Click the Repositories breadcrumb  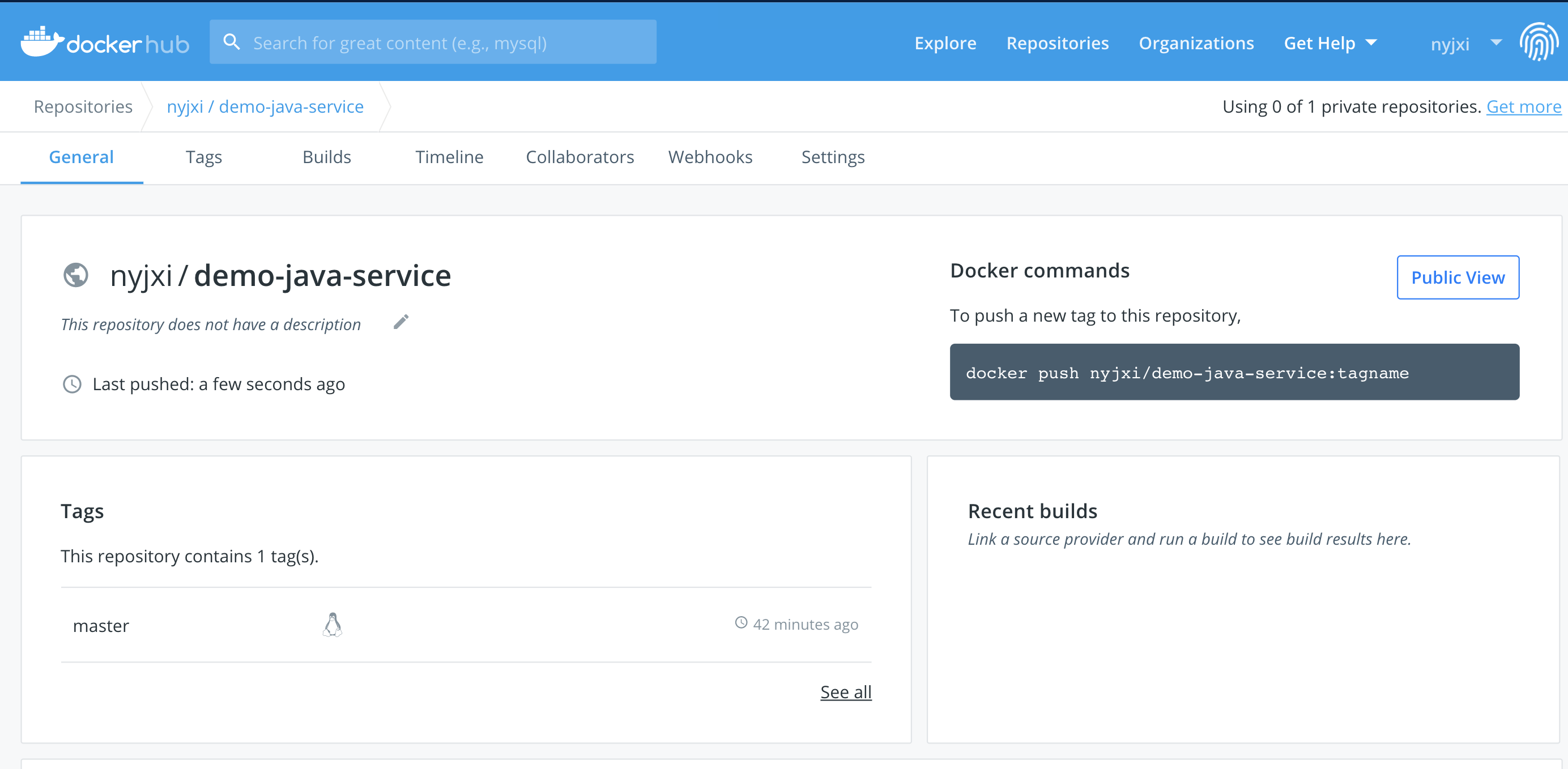coord(83,106)
